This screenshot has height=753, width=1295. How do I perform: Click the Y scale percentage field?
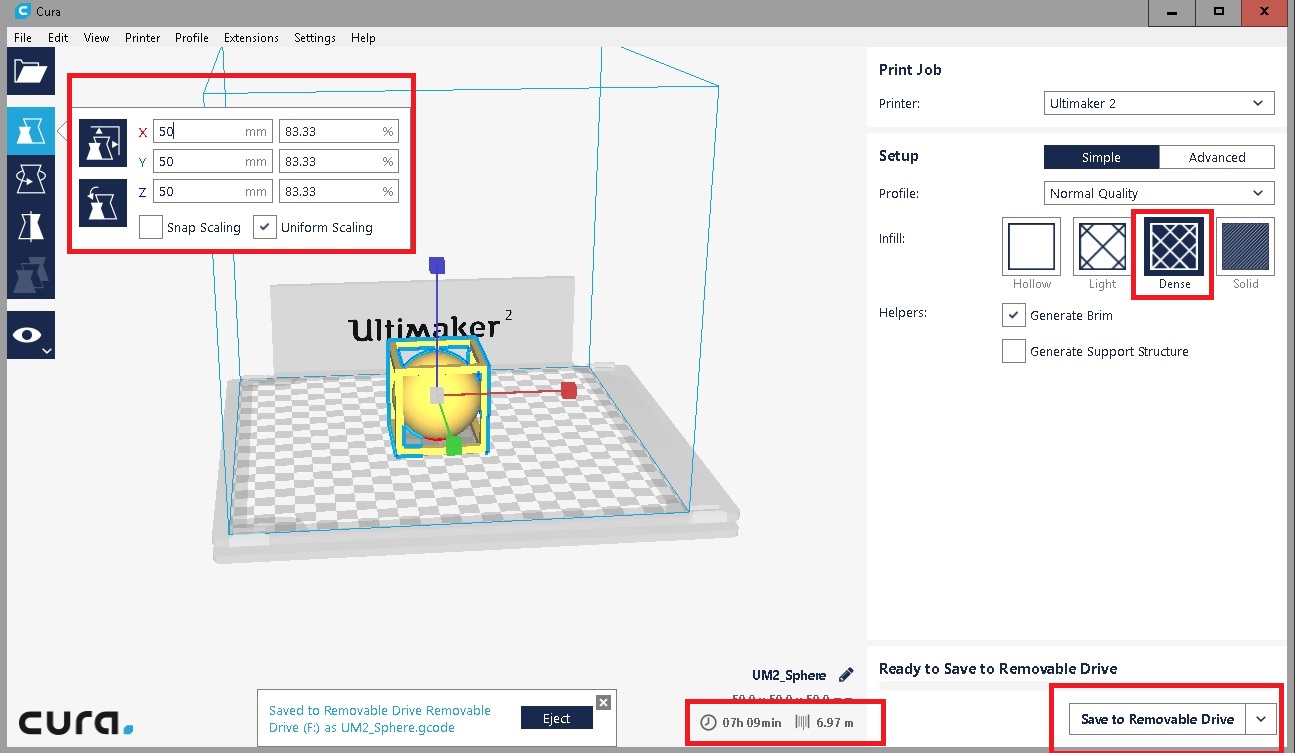(338, 161)
